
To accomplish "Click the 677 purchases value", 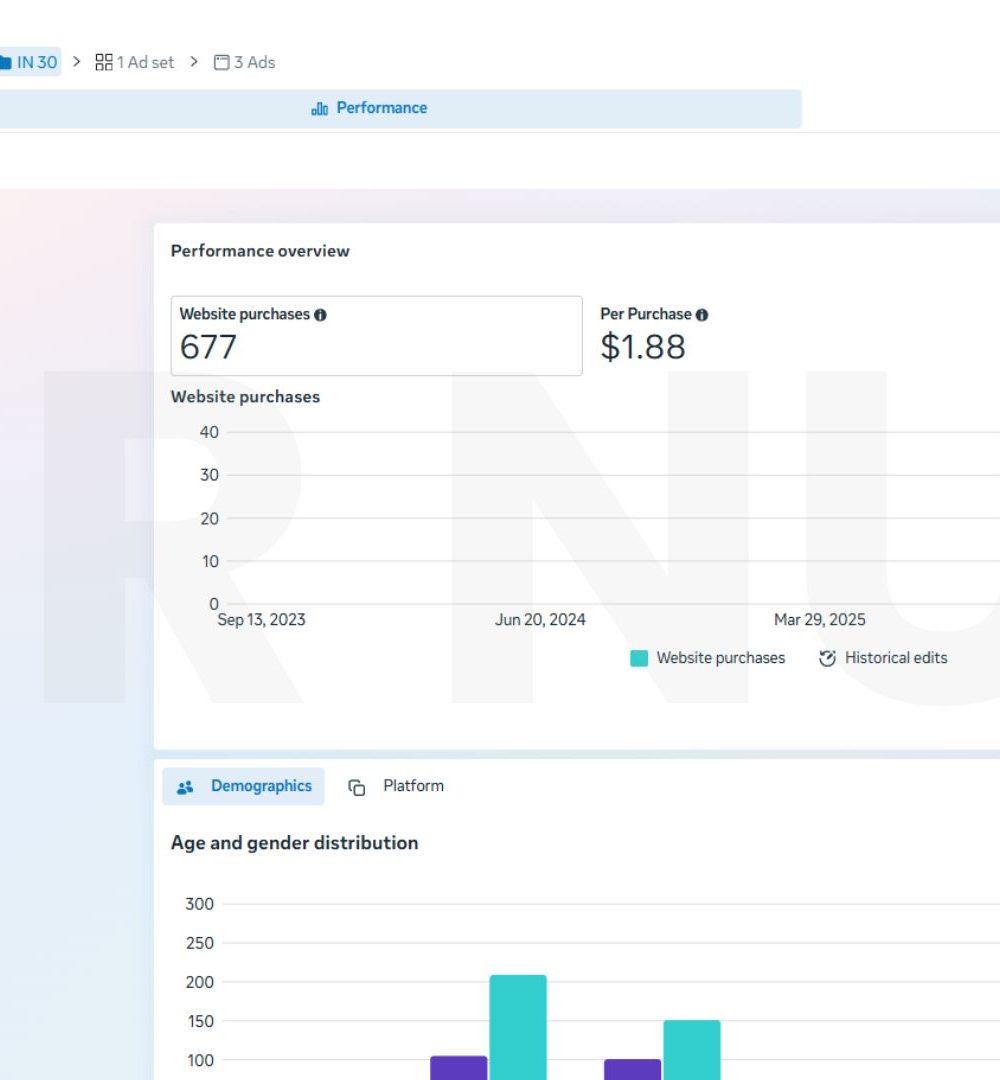I will pos(208,346).
